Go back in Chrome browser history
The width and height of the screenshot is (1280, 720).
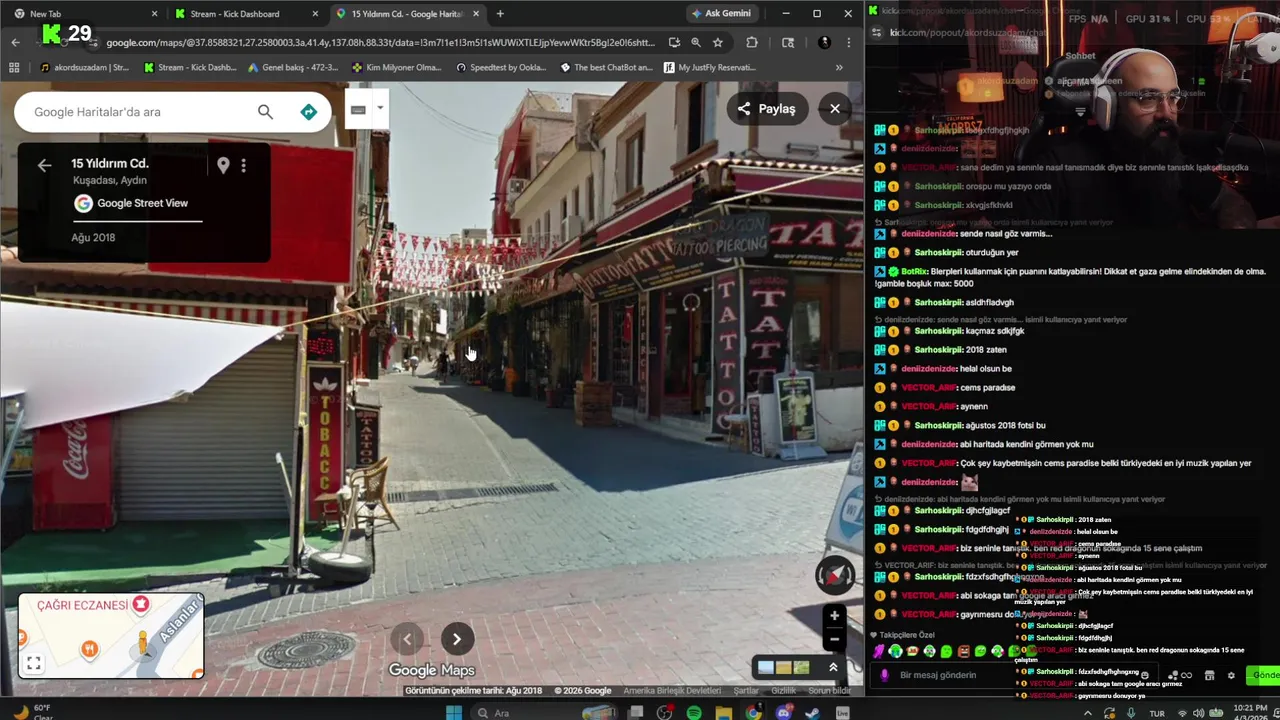(x=15, y=42)
